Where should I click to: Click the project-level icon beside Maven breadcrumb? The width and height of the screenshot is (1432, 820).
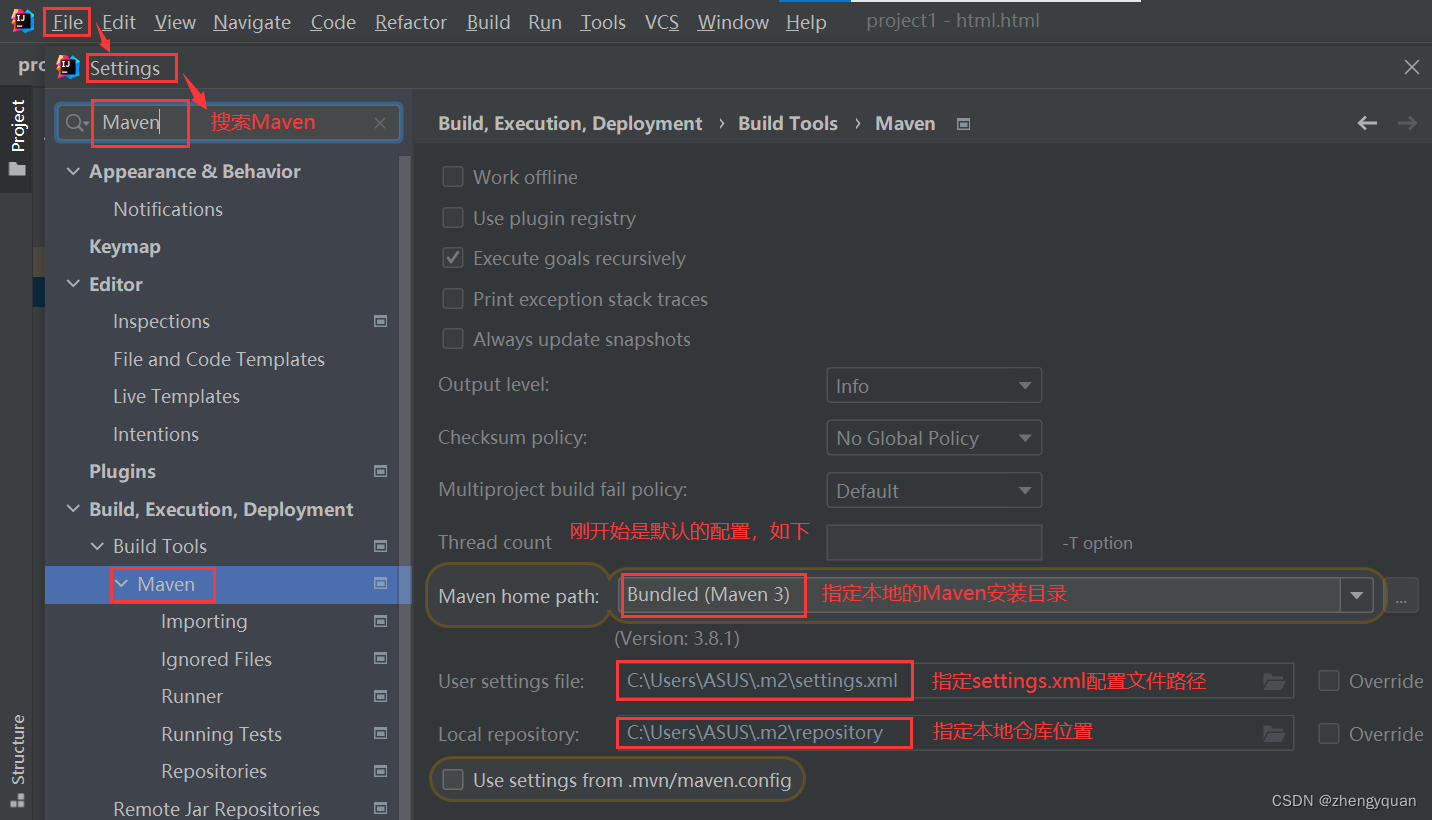pos(963,124)
